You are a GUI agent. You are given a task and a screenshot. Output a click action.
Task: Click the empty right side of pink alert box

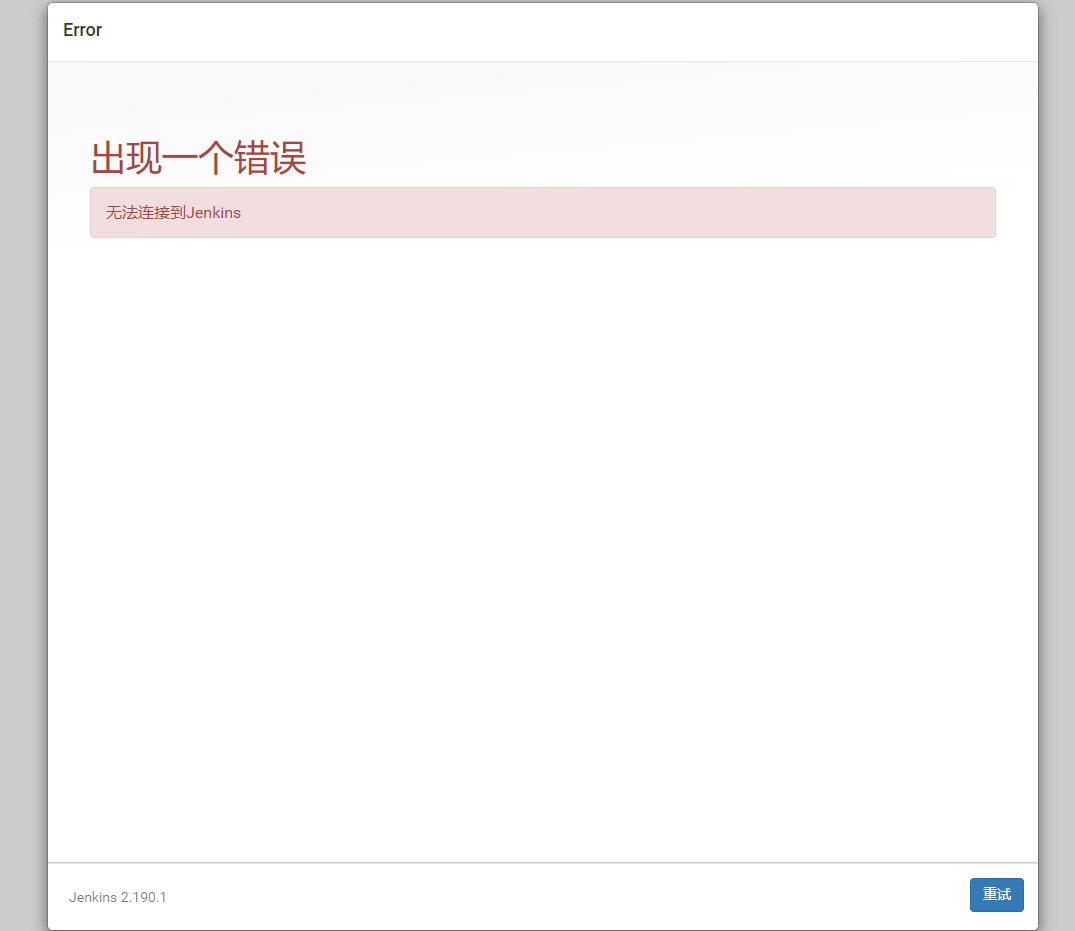click(x=700, y=212)
